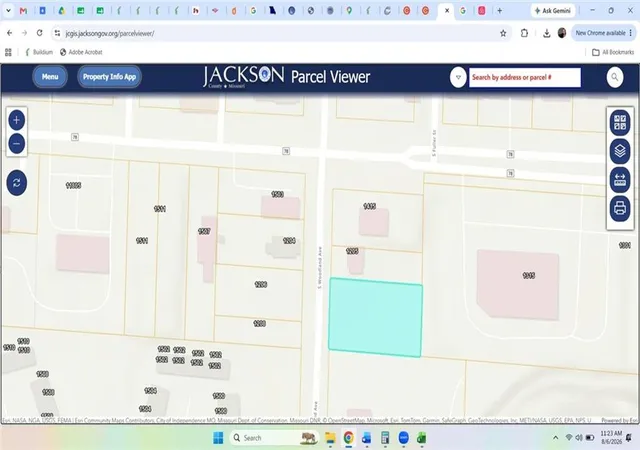This screenshot has width=640, height=450.
Task: Open Outlook from the taskbar
Action: 367,438
